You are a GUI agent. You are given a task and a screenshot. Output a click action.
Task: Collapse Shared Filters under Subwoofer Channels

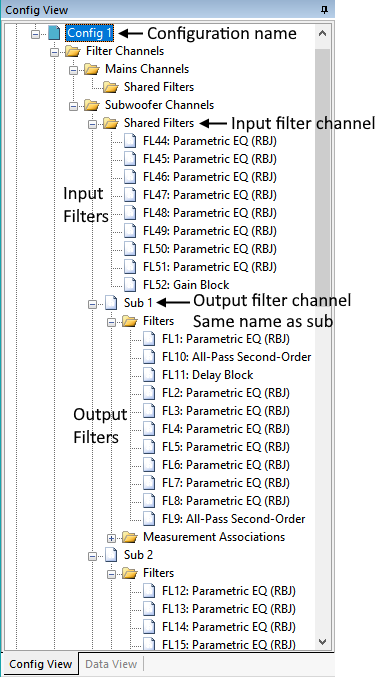coord(92,123)
